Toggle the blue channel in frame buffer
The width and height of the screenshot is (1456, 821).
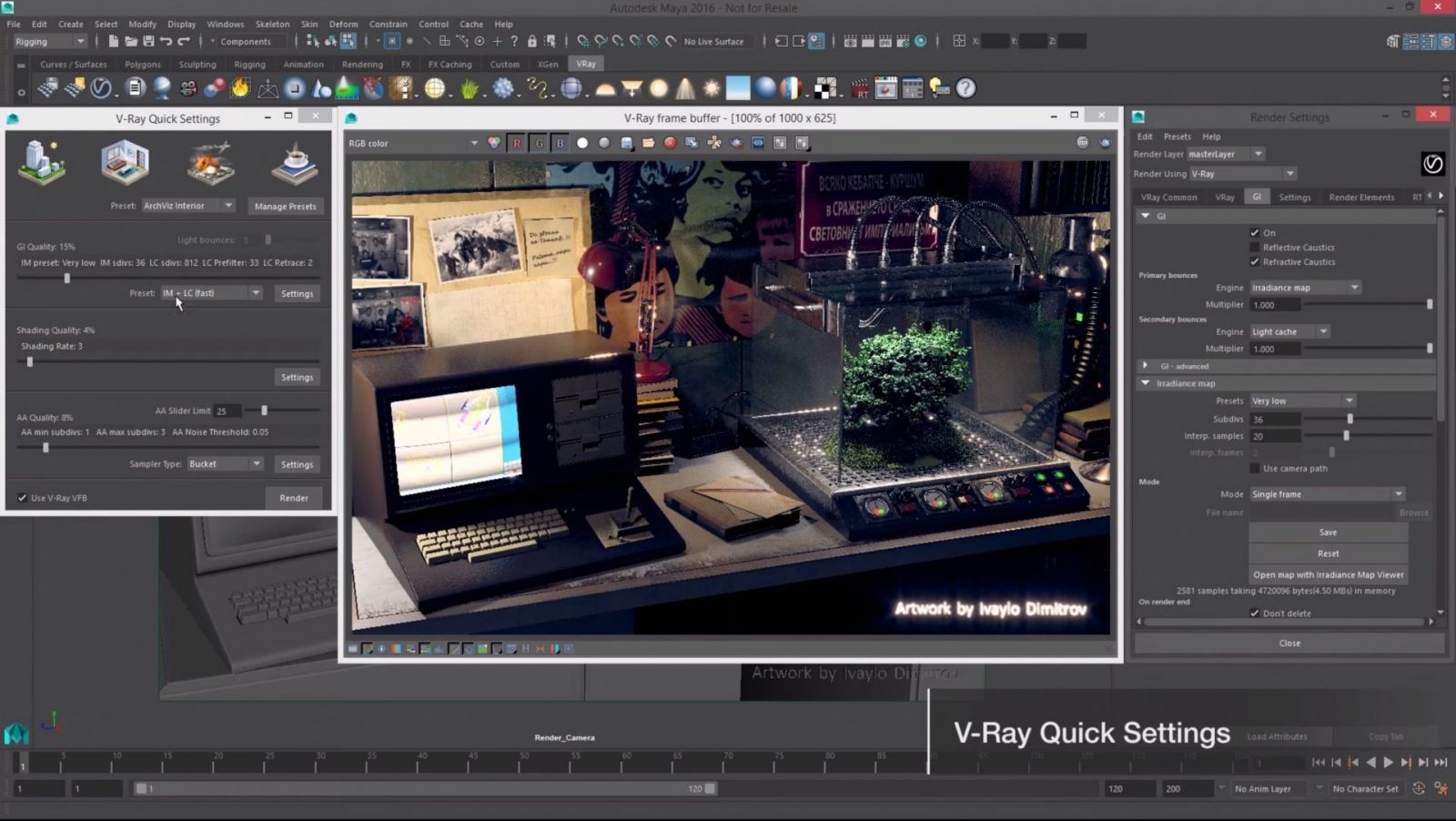pos(561,143)
